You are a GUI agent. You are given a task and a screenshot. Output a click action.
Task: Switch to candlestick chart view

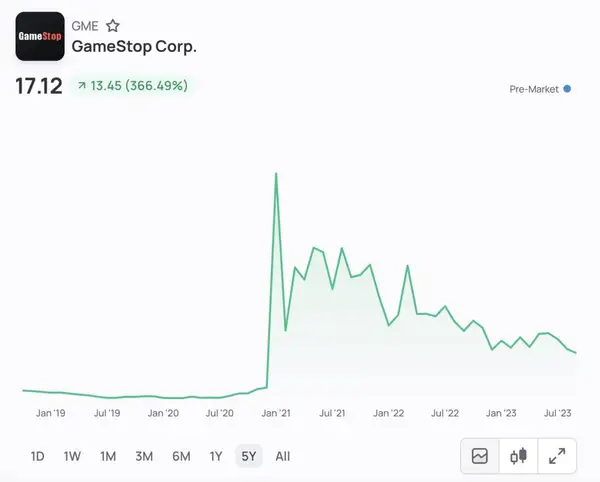coord(518,456)
